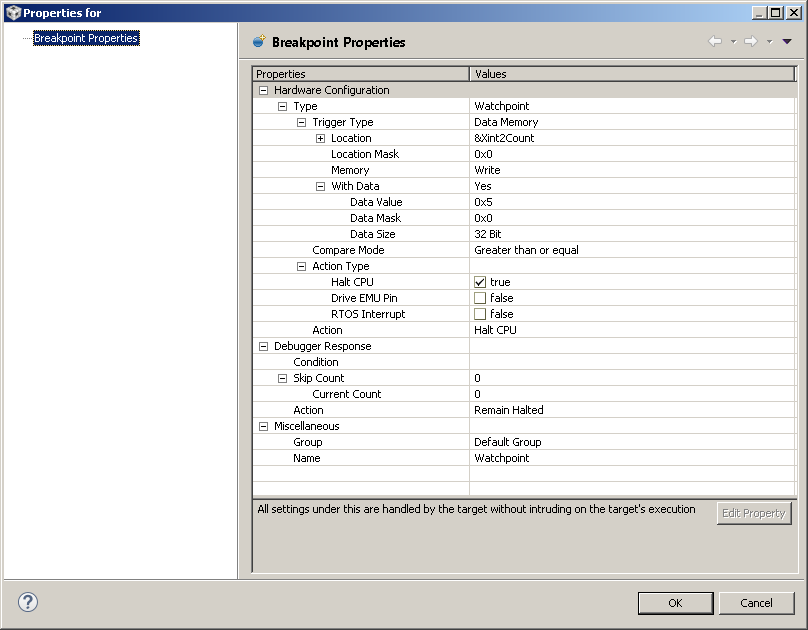Image resolution: width=808 pixels, height=630 pixels.
Task: Click the help question mark icon
Action: tap(28, 602)
